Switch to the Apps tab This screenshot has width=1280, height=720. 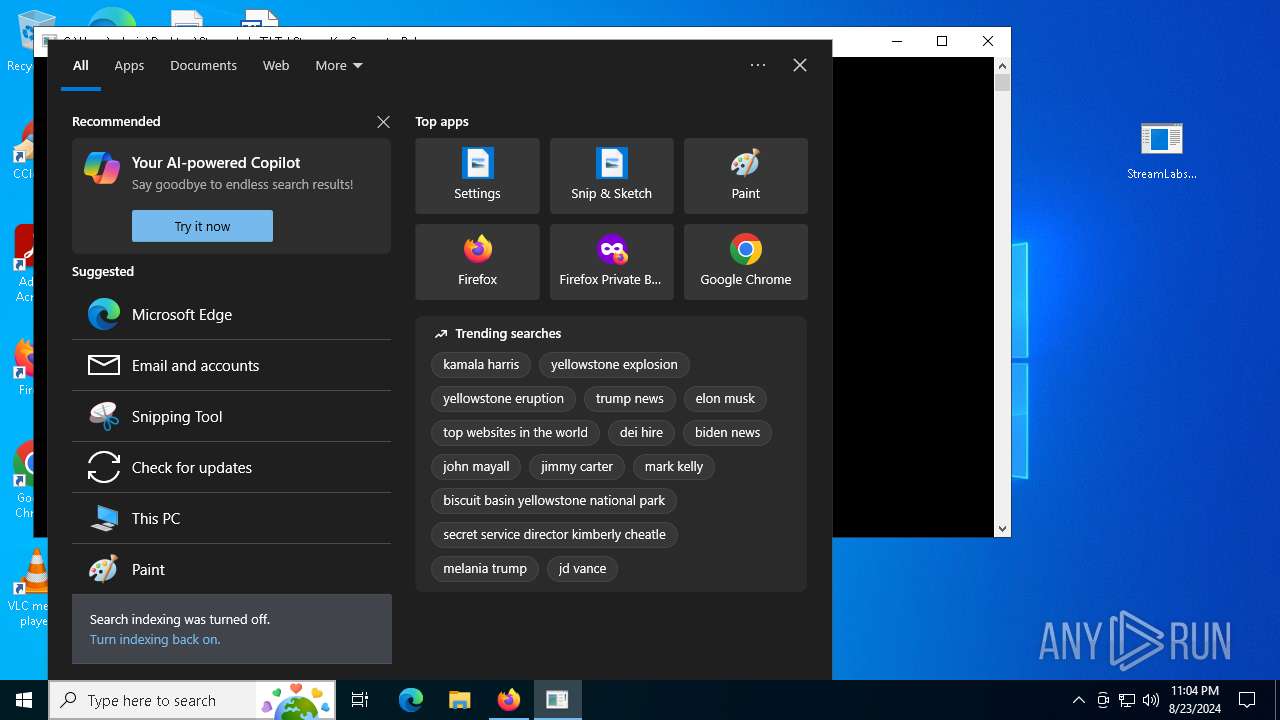click(129, 65)
